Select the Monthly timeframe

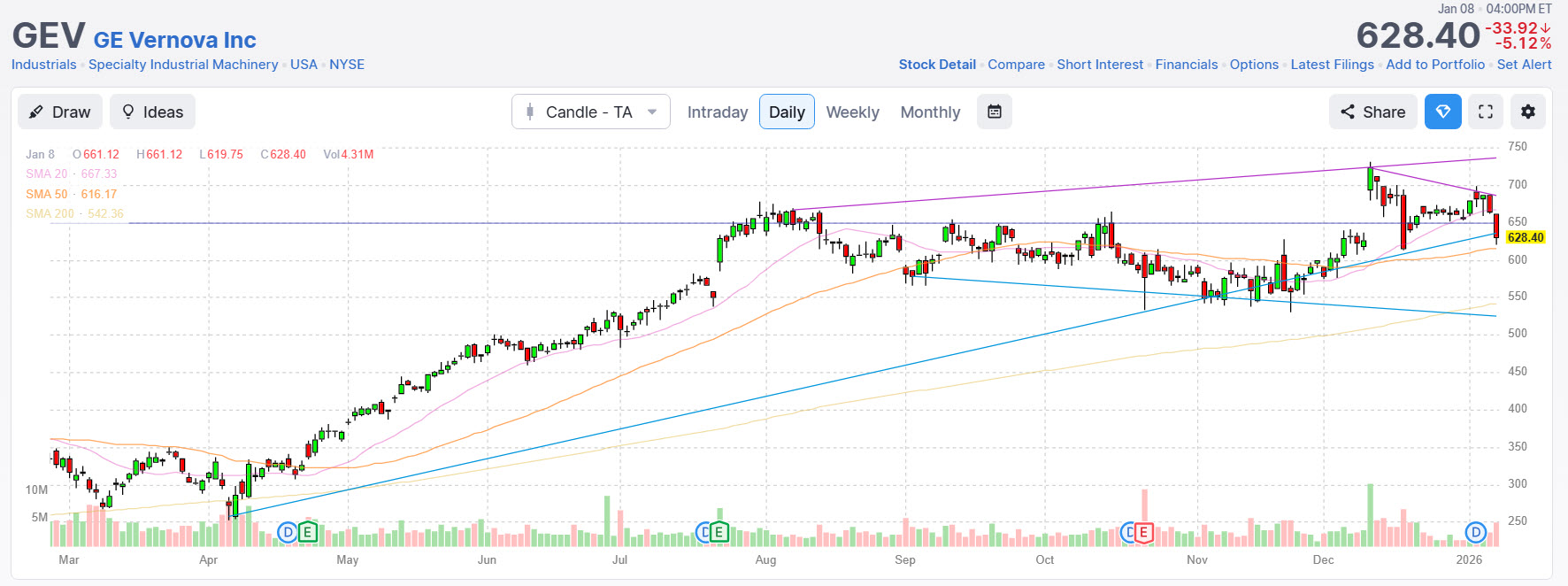[930, 112]
